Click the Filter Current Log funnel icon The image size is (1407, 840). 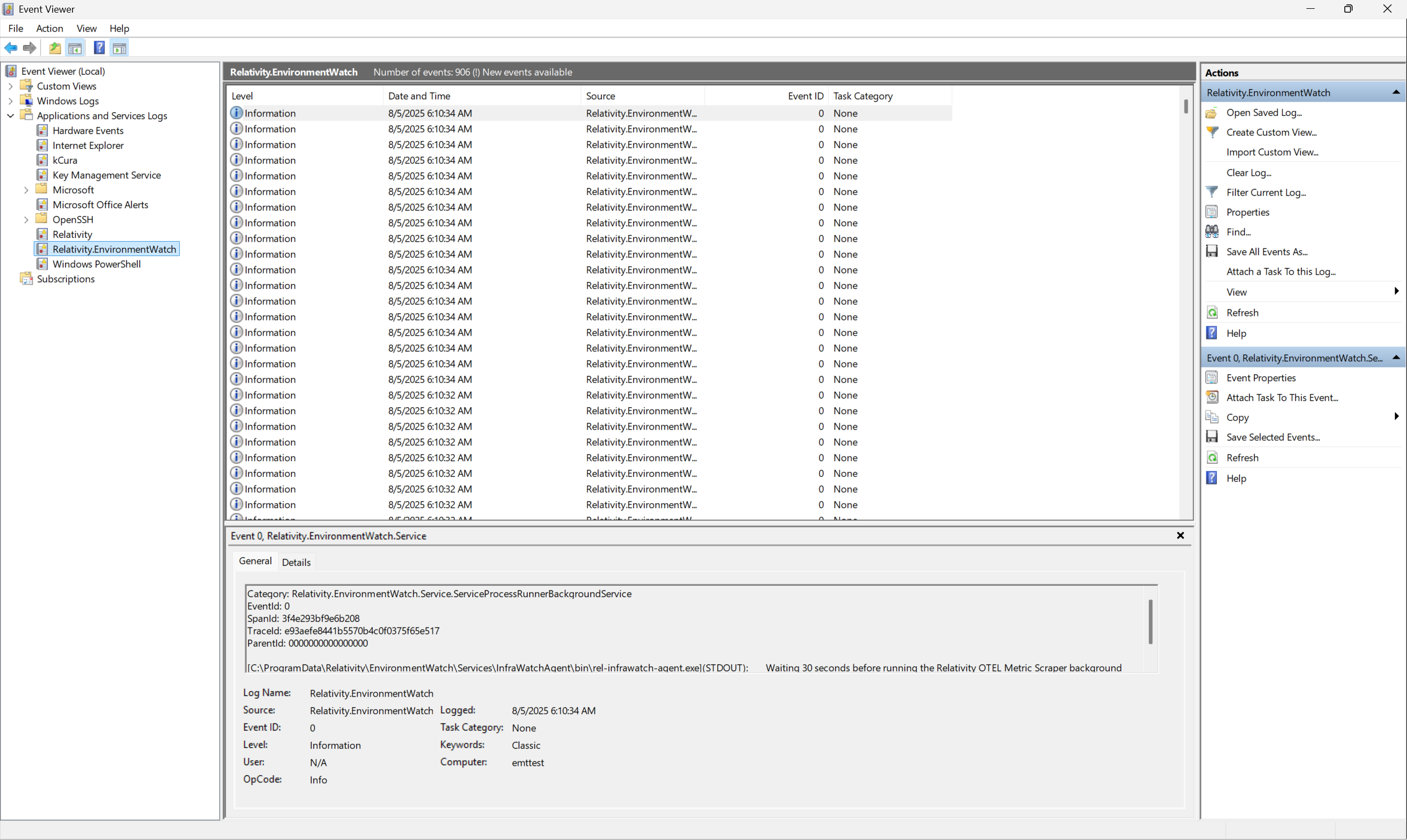[x=1212, y=192]
